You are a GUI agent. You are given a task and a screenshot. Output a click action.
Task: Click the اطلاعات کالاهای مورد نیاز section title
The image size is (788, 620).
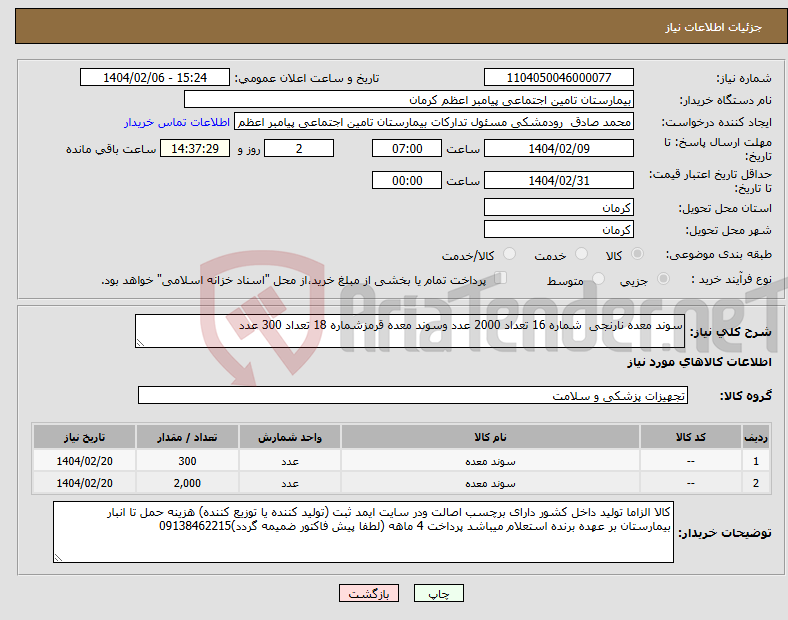(699, 362)
